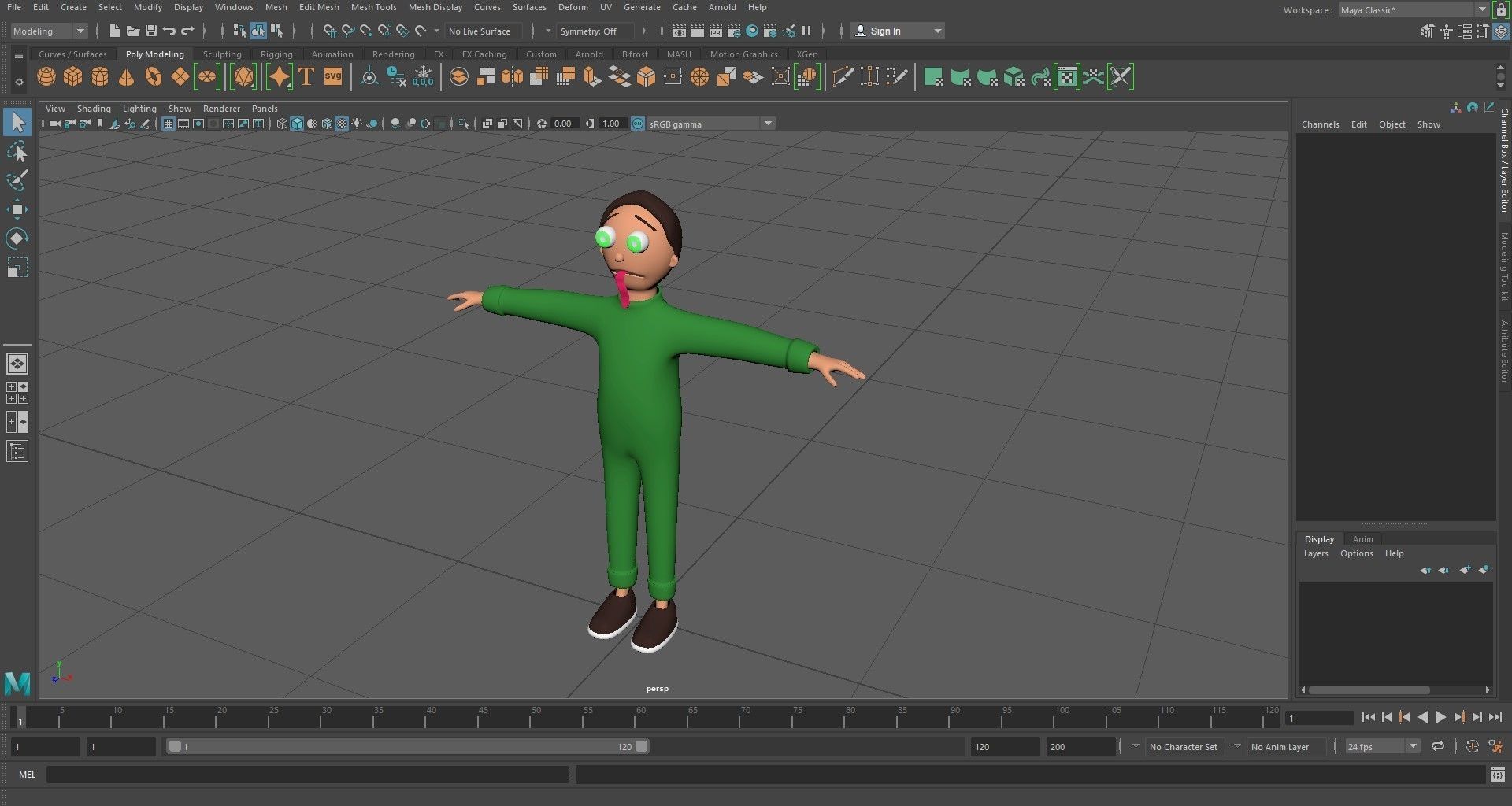Toggle snap to points in status line
1512x806 pixels.
pos(366,31)
